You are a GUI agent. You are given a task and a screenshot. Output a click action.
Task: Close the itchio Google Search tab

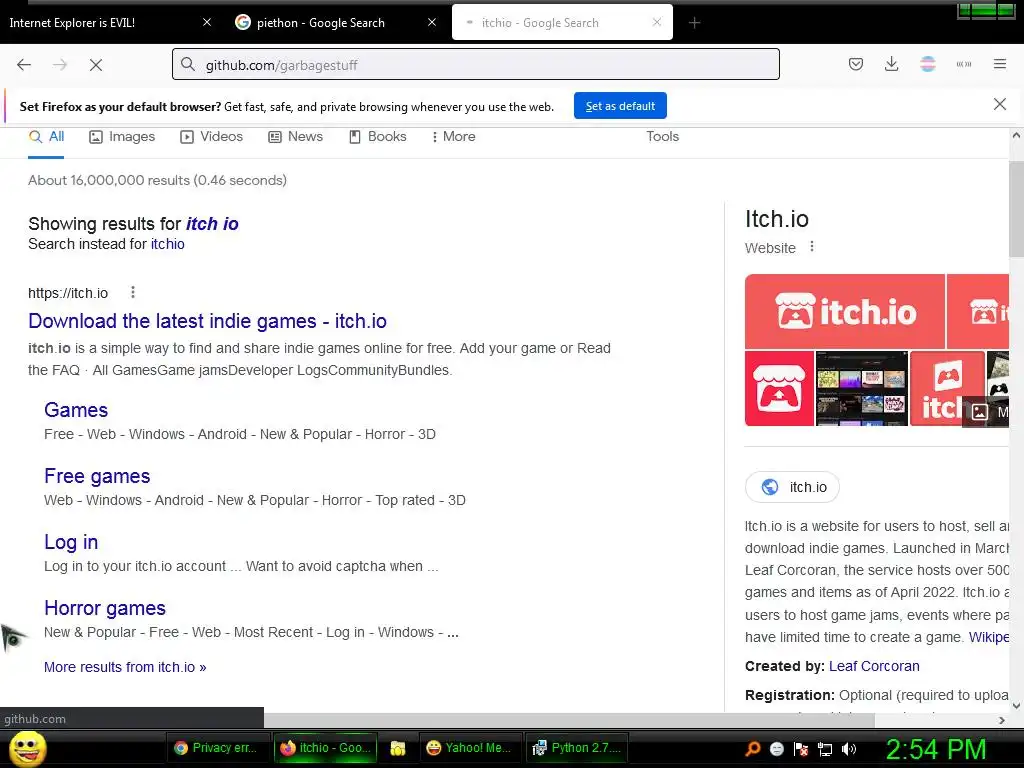click(x=657, y=22)
